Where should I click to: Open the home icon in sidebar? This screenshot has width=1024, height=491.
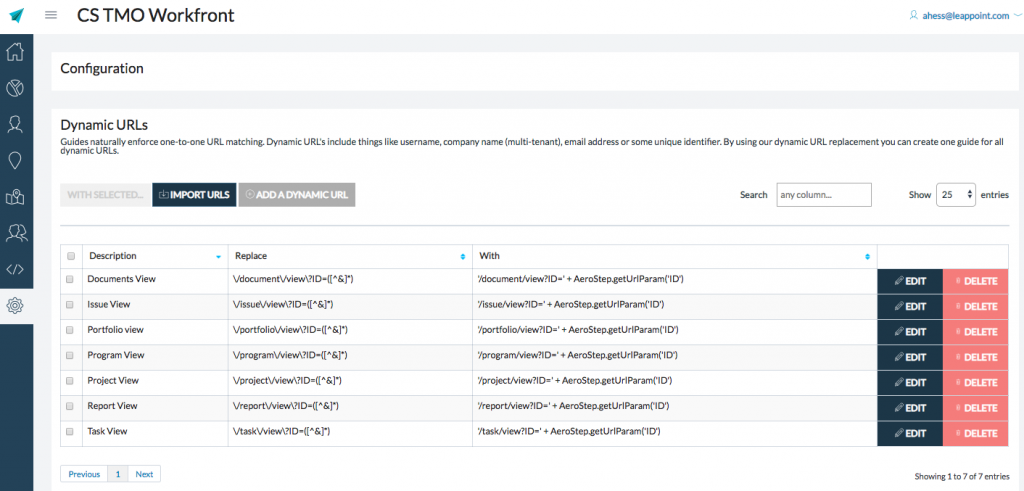[16, 52]
